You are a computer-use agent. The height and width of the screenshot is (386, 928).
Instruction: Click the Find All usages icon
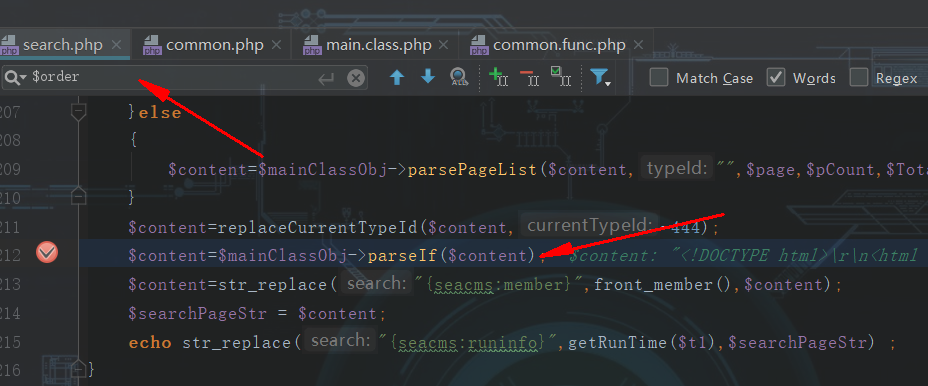coord(459,77)
